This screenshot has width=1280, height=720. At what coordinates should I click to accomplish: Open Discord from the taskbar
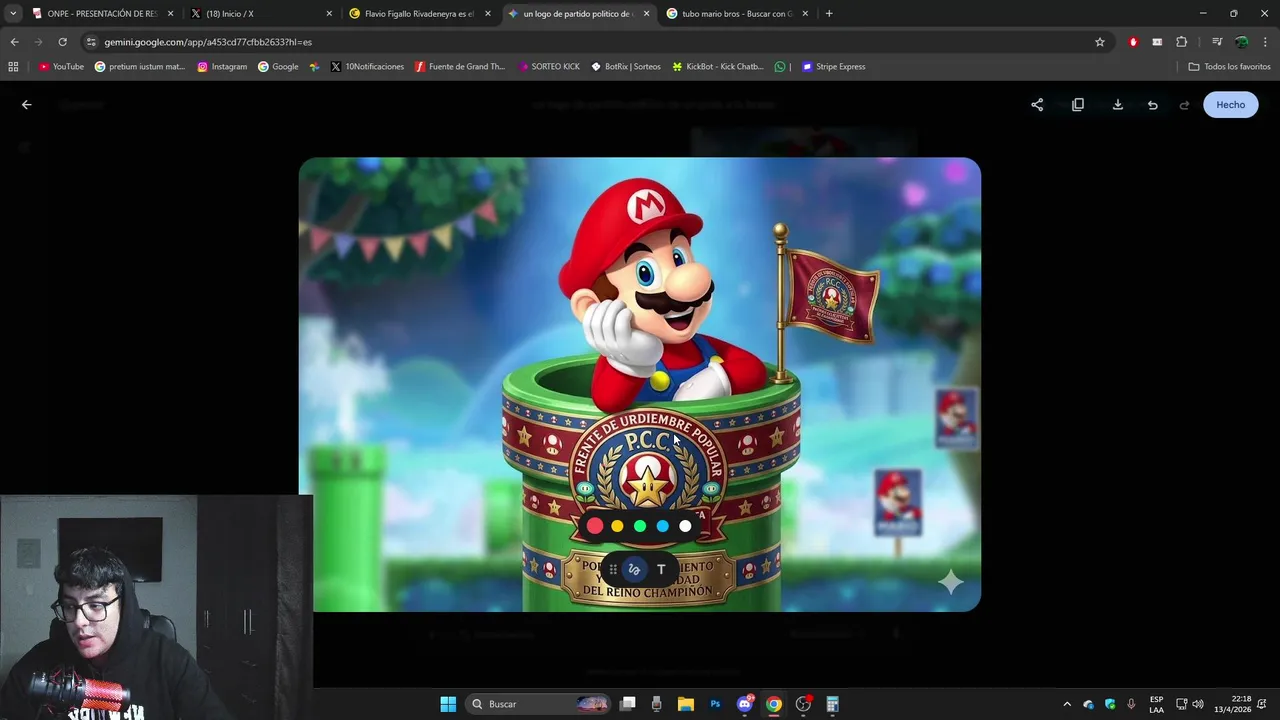pyautogui.click(x=744, y=704)
